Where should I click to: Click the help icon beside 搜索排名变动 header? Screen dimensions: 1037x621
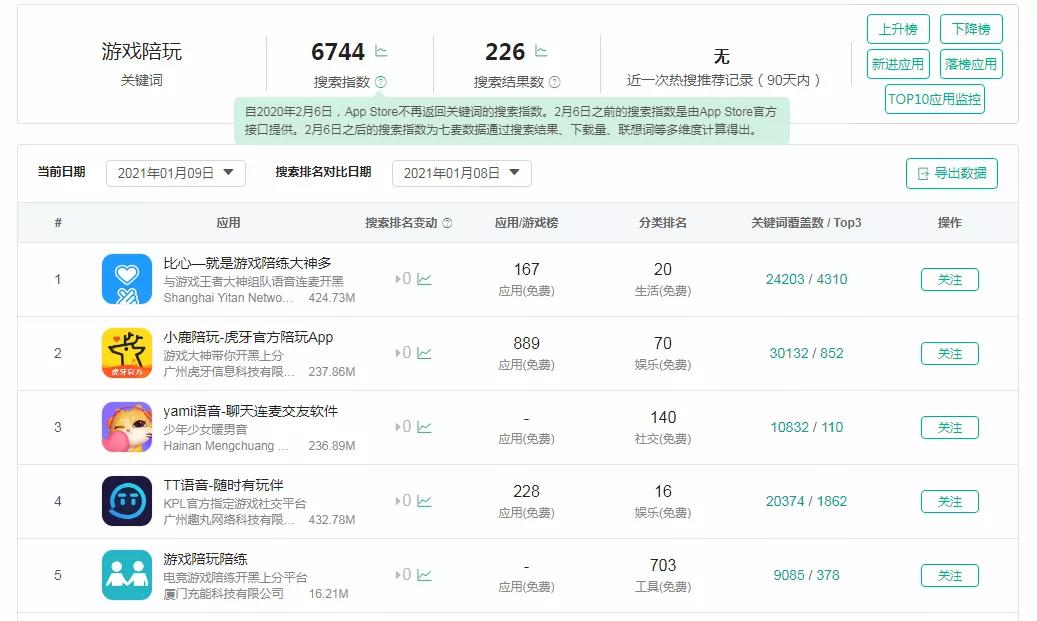(x=447, y=223)
